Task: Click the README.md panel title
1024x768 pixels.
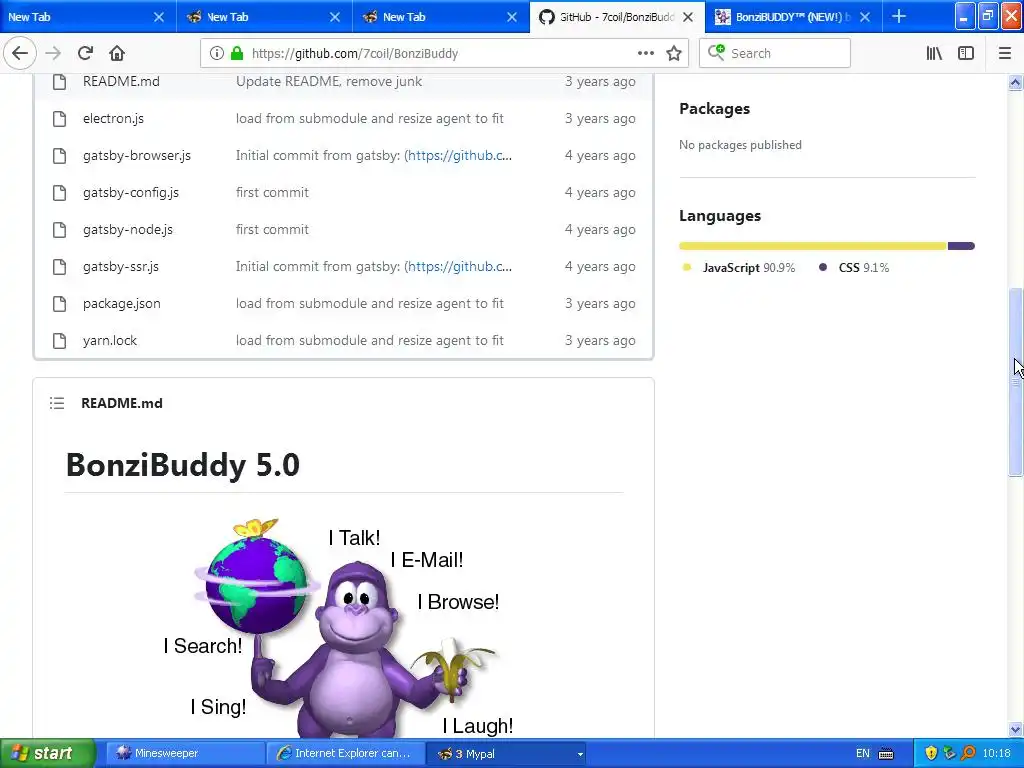Action: coord(121,403)
